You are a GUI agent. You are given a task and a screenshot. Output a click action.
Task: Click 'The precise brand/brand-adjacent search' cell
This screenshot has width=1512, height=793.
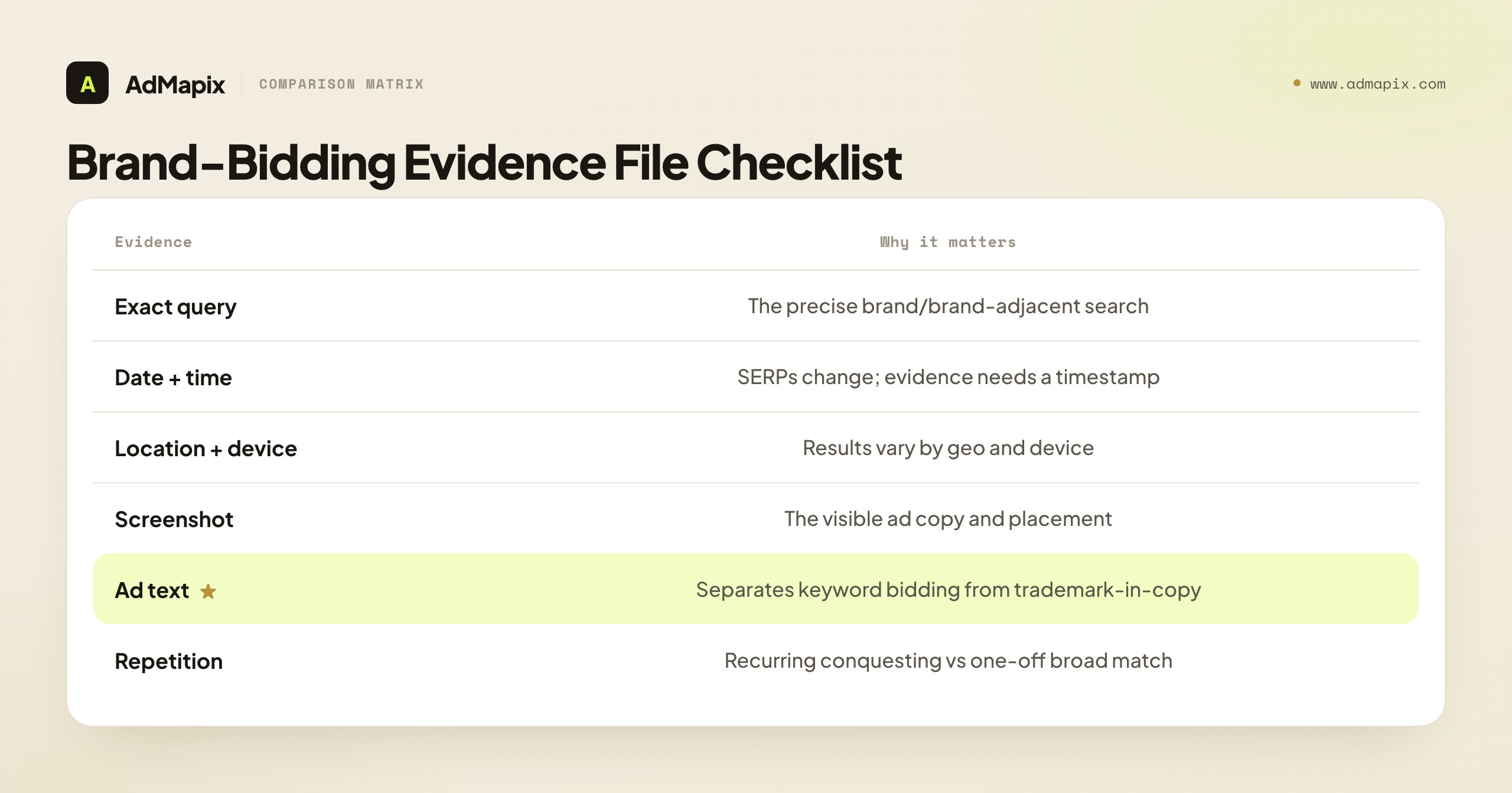click(948, 306)
